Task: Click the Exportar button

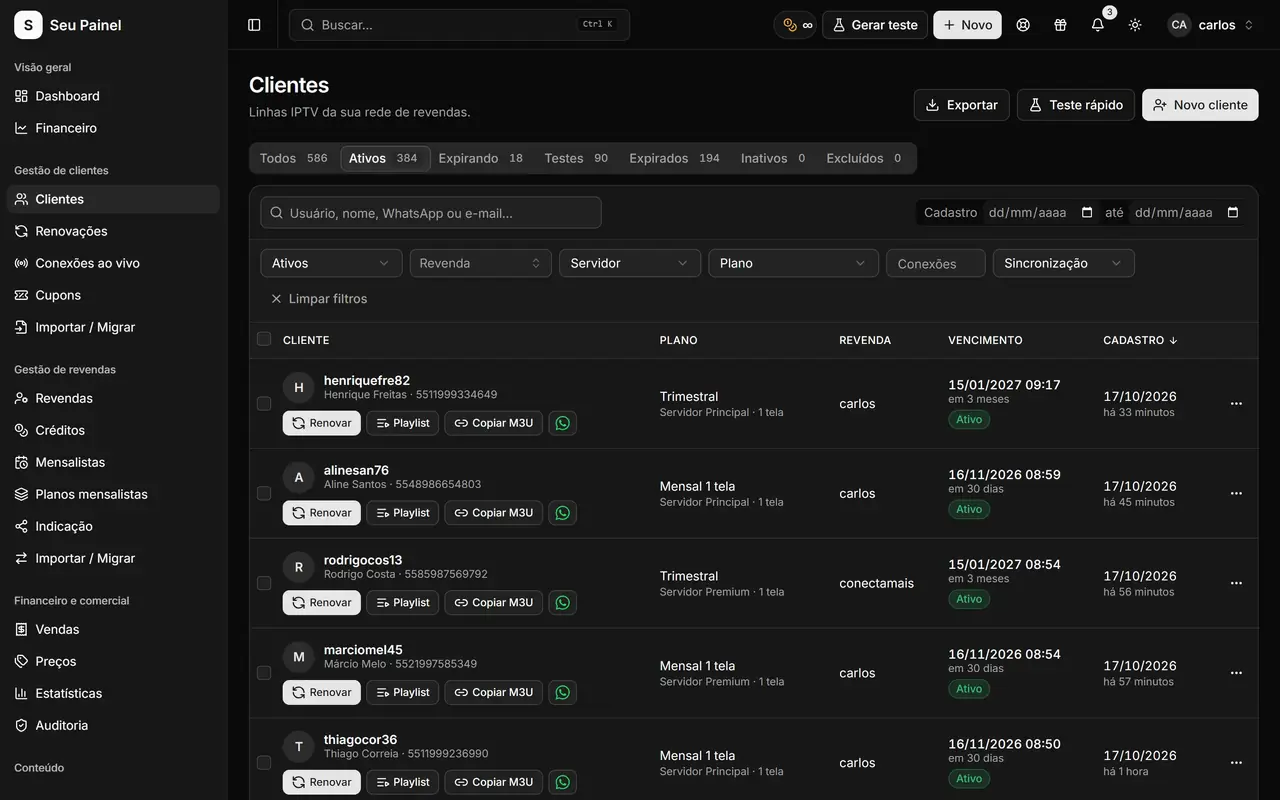Action: [961, 105]
